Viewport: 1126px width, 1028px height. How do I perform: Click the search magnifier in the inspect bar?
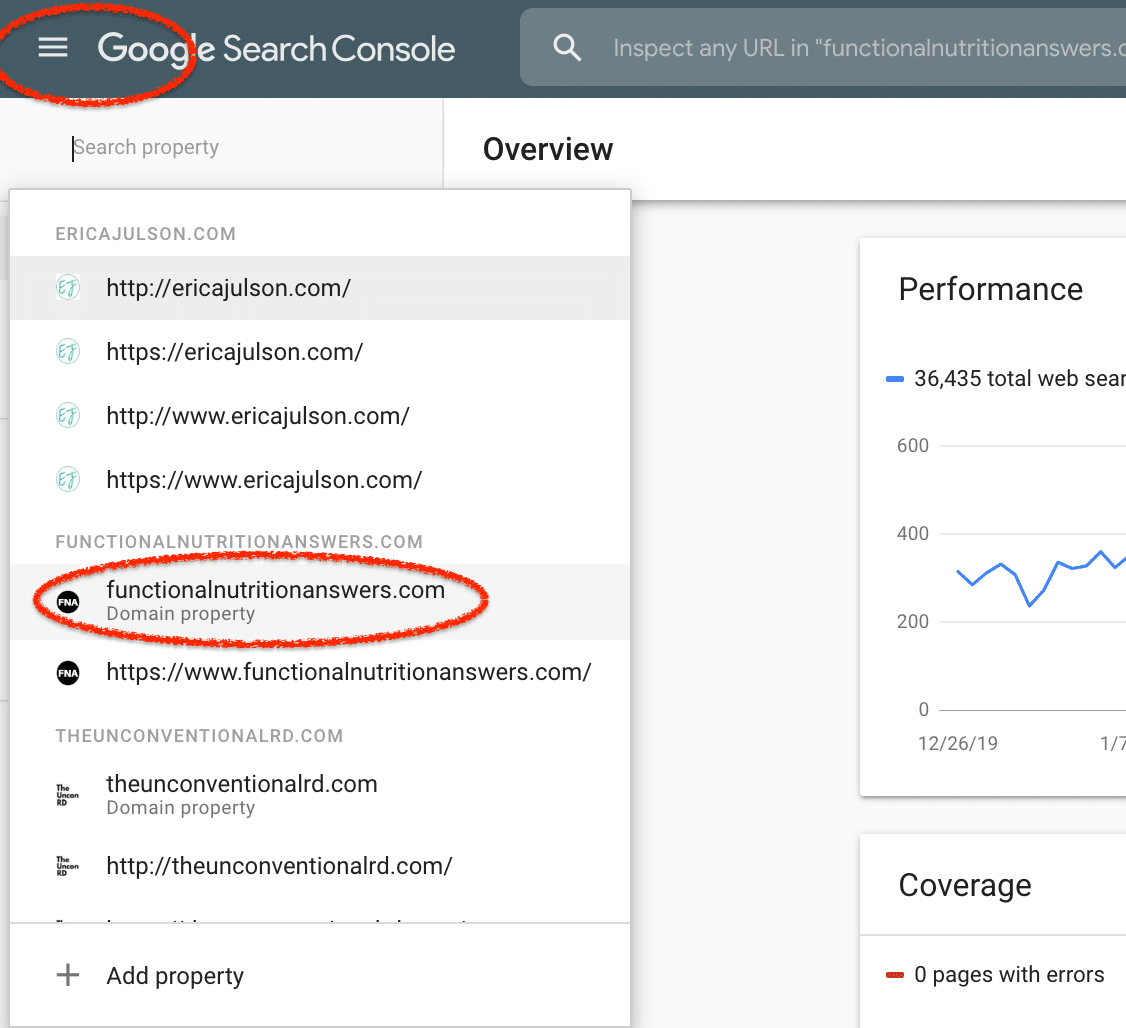point(567,46)
